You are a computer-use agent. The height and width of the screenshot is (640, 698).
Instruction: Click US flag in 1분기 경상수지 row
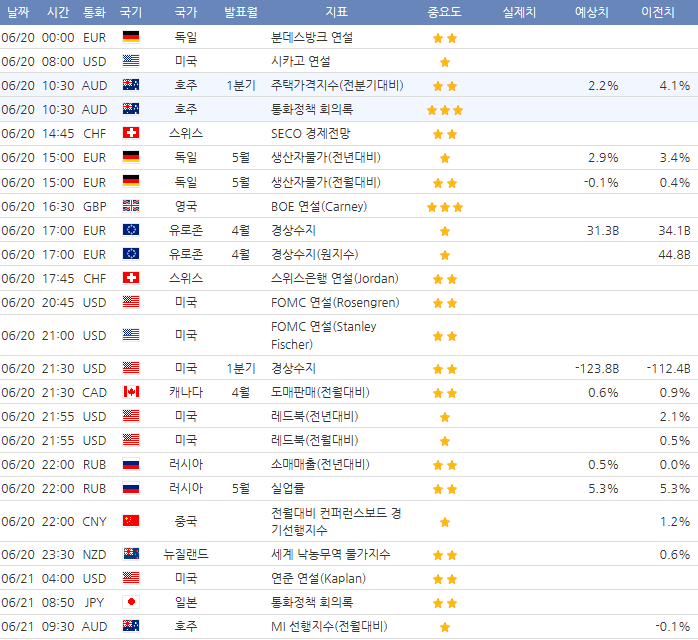[x=131, y=368]
